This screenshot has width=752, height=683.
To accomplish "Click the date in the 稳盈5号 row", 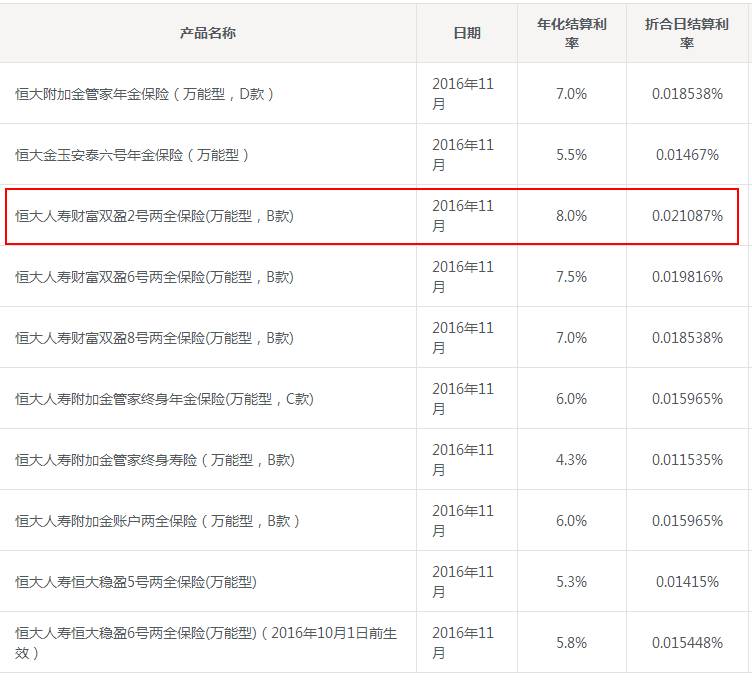I will (x=463, y=581).
